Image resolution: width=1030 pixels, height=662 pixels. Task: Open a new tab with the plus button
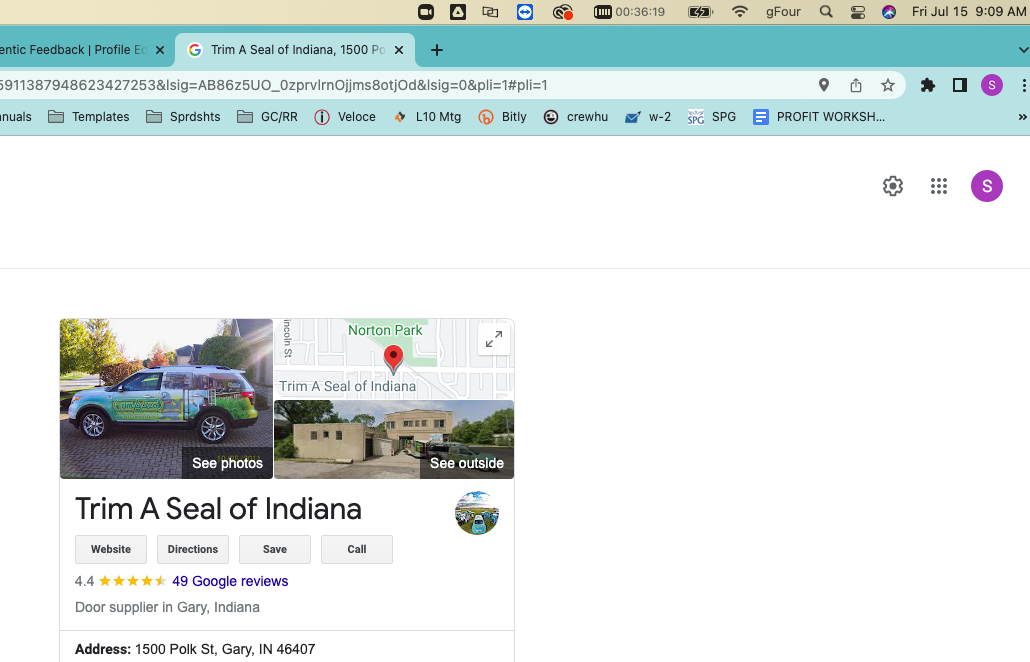(437, 50)
